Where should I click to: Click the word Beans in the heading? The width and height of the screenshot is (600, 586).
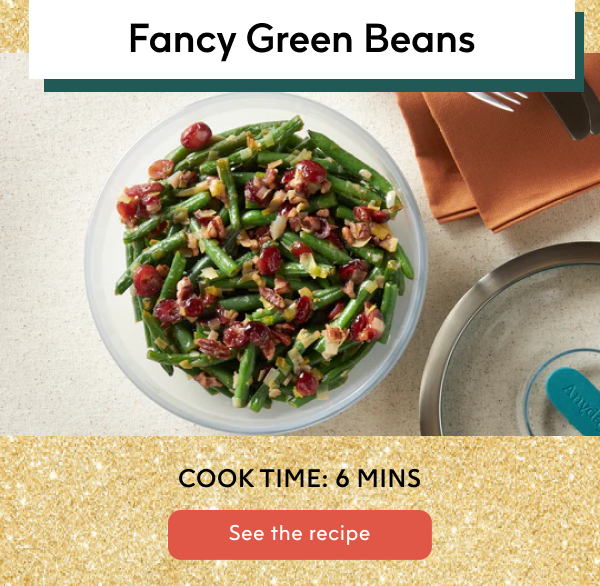[420, 38]
